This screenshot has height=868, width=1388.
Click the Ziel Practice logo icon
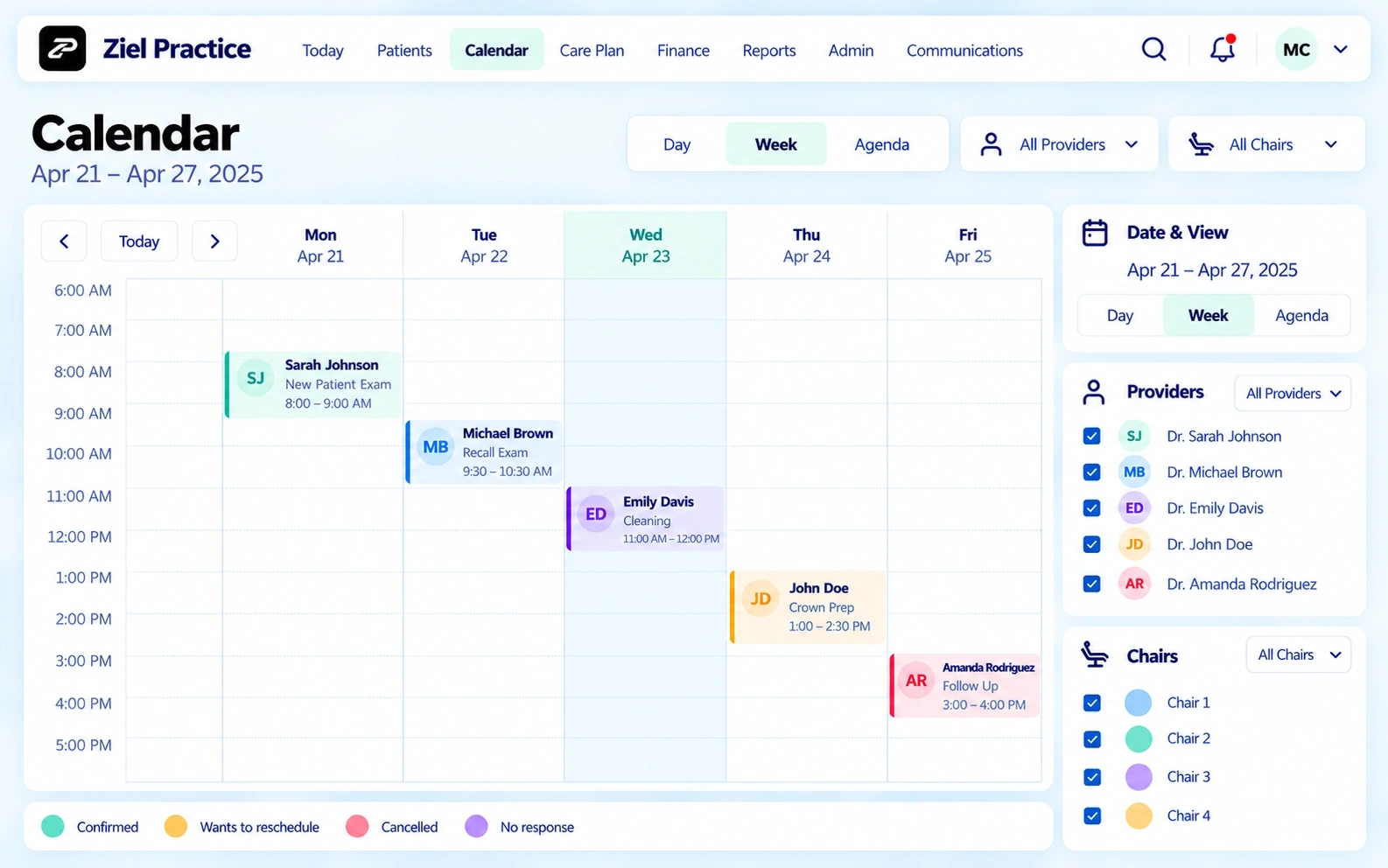click(62, 48)
